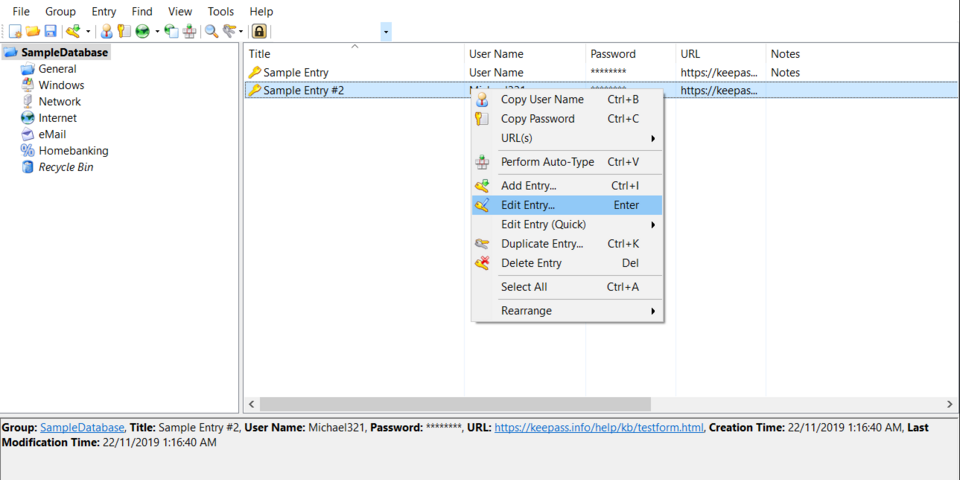Choose Perform Auto-Type in context menu
This screenshot has width=960, height=480.
click(567, 162)
